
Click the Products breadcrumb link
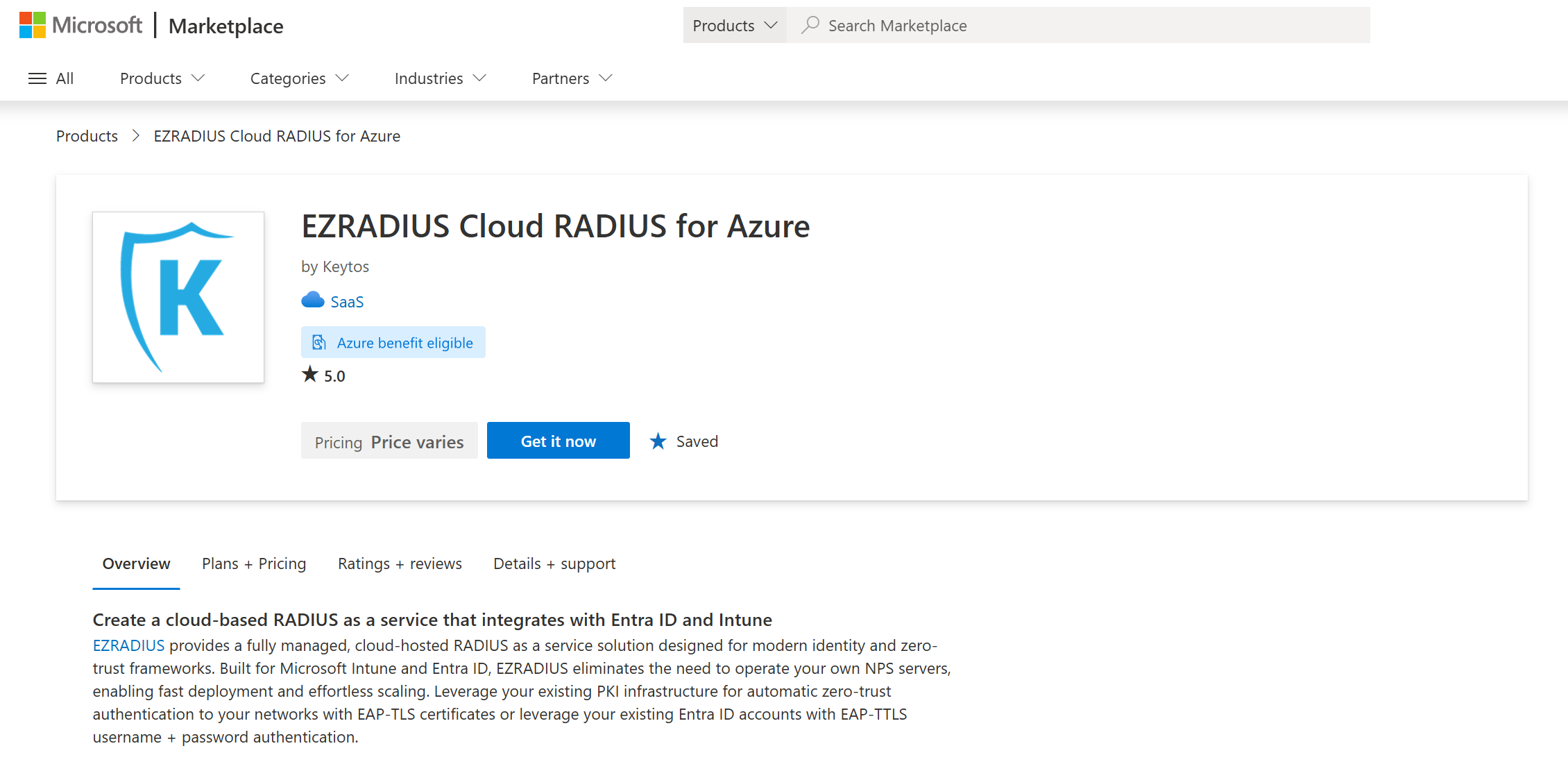coord(87,136)
